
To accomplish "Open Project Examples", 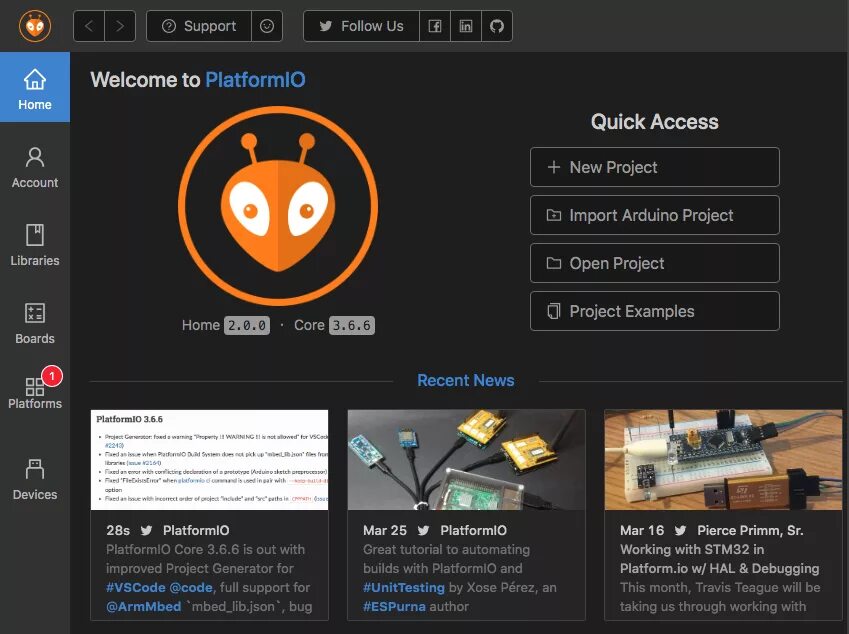I will [655, 311].
